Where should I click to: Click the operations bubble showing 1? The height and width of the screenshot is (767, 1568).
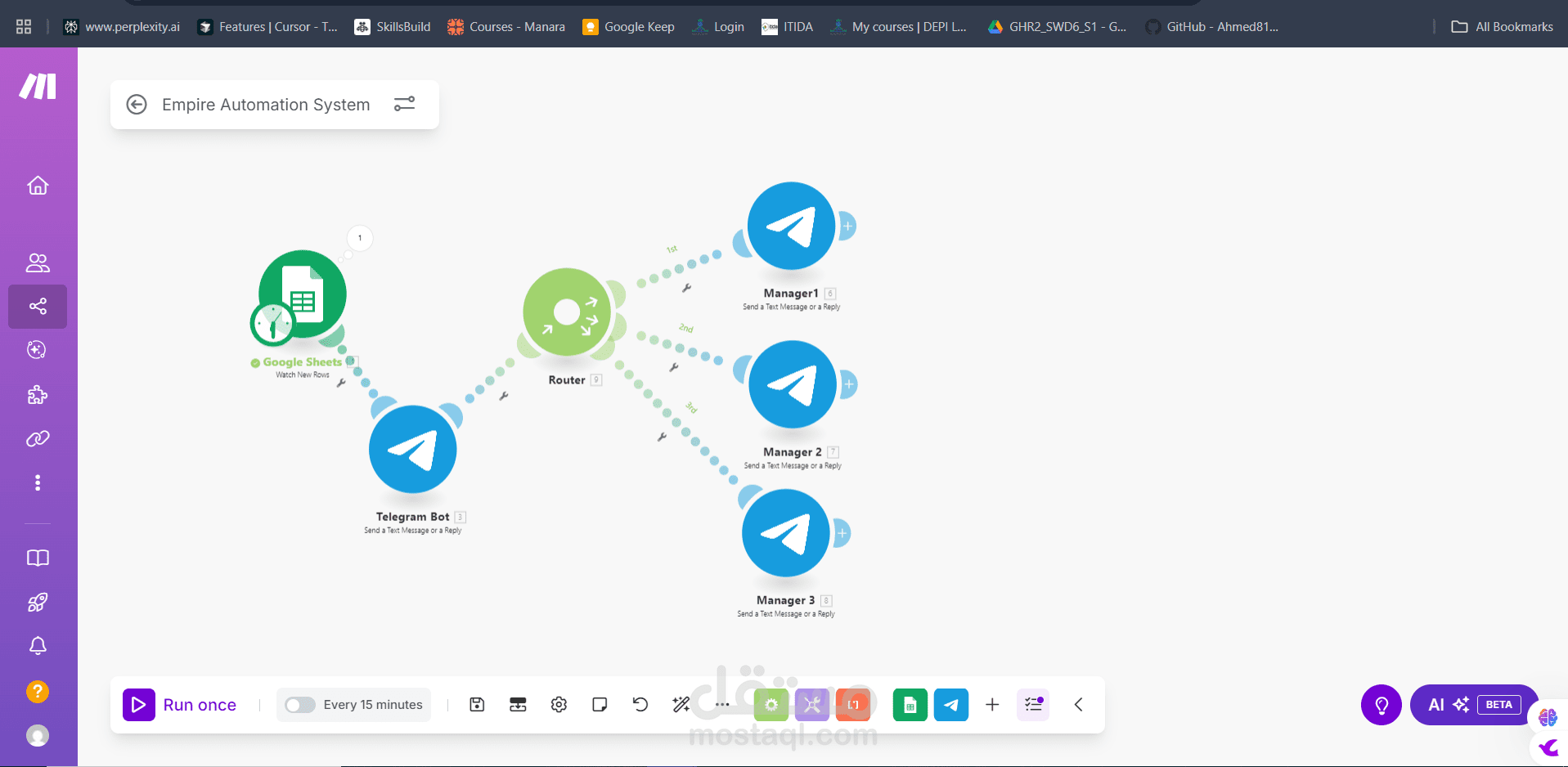point(360,238)
